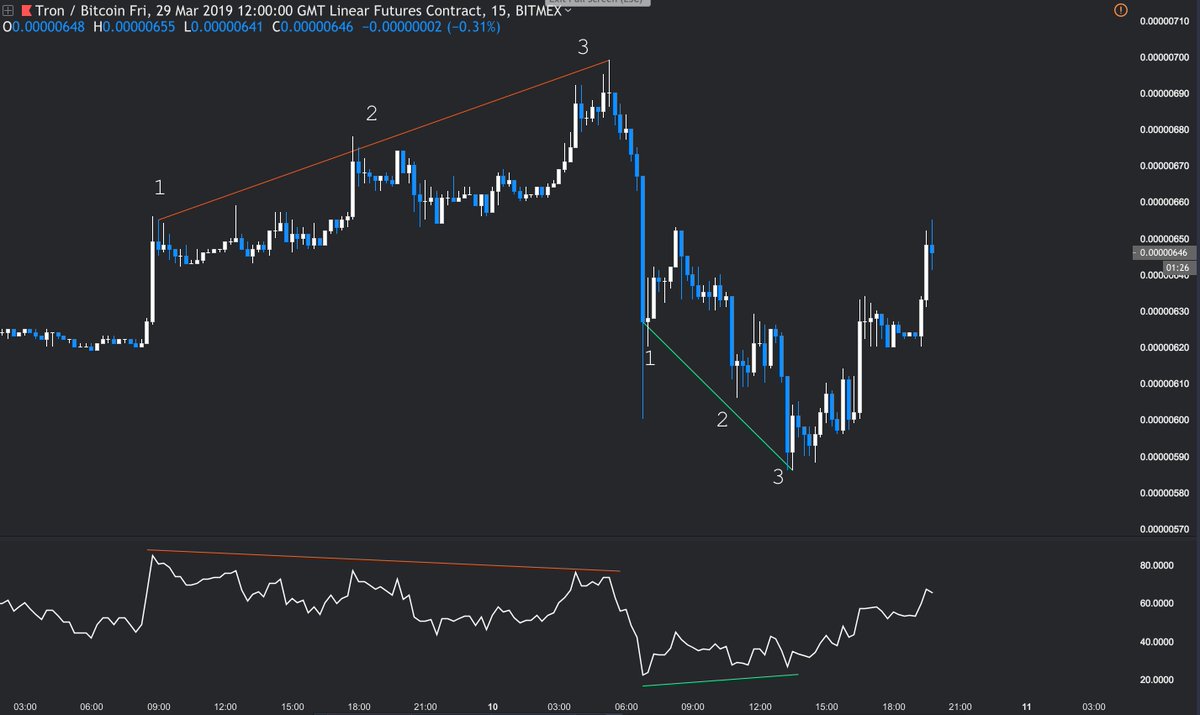The image size is (1200, 715).
Task: Click price axis label 0.00000570
Action: coord(1167,529)
